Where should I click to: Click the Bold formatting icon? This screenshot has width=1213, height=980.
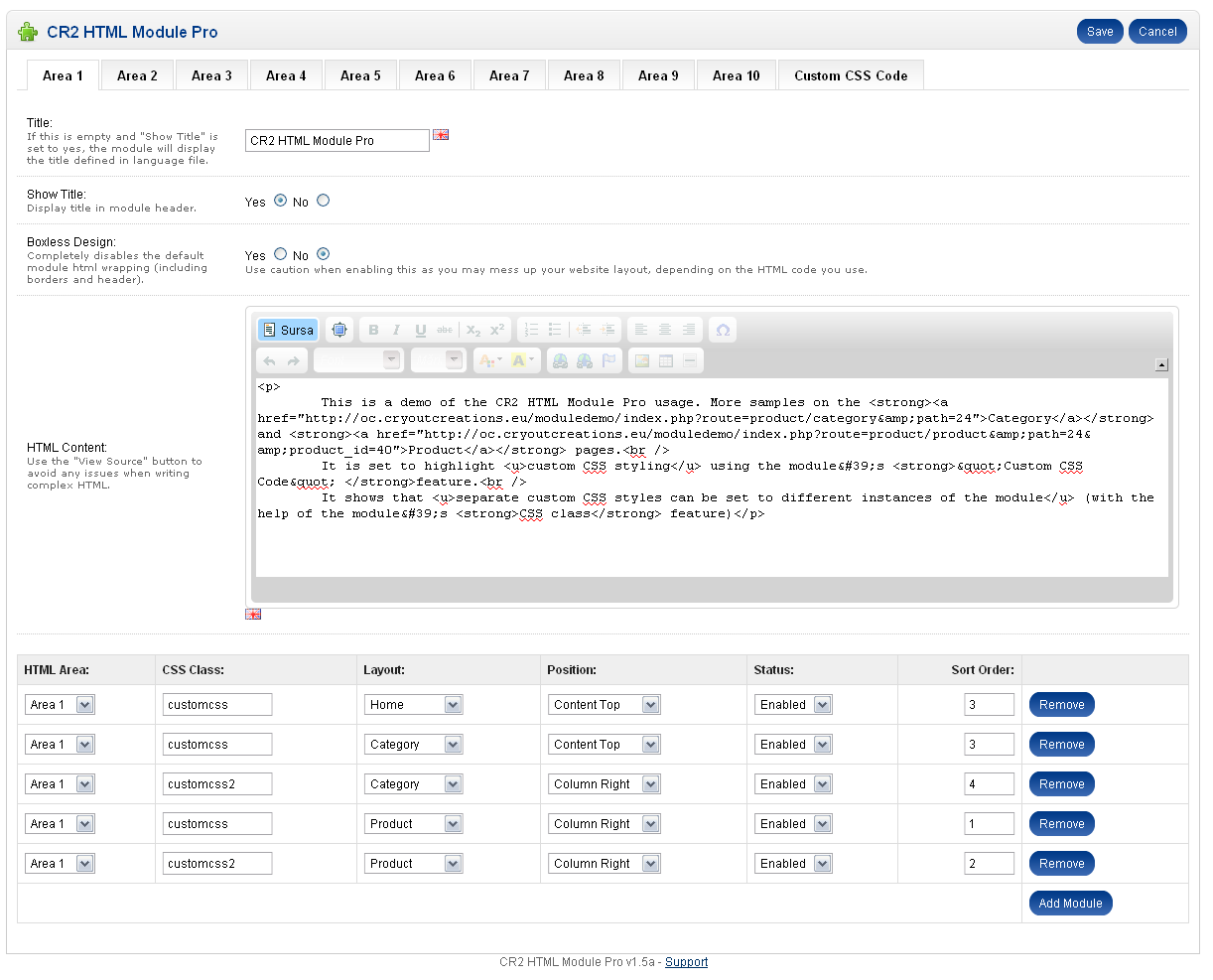pyautogui.click(x=373, y=330)
